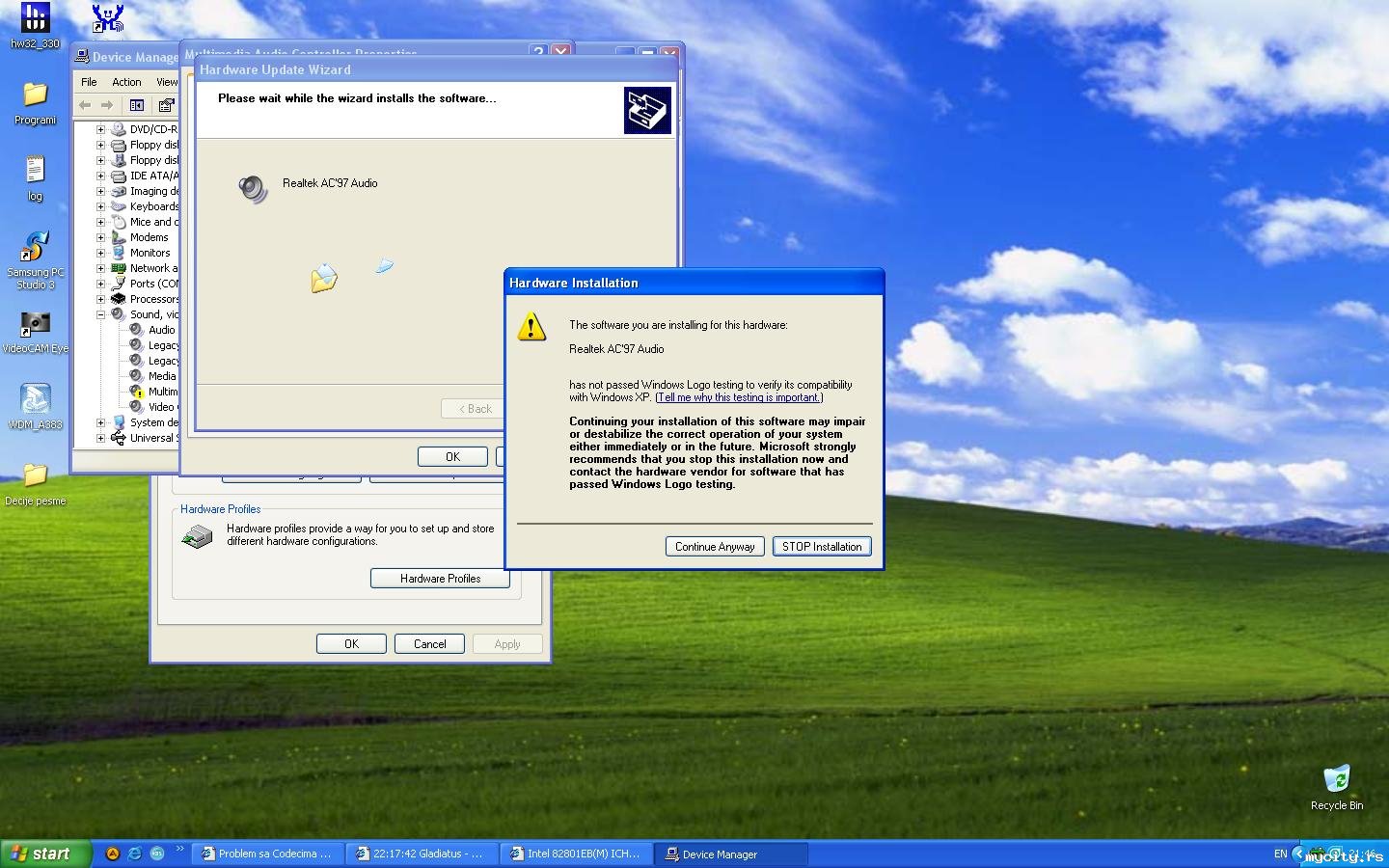
Task: Switch to Device Manager taskbar button
Action: click(730, 854)
